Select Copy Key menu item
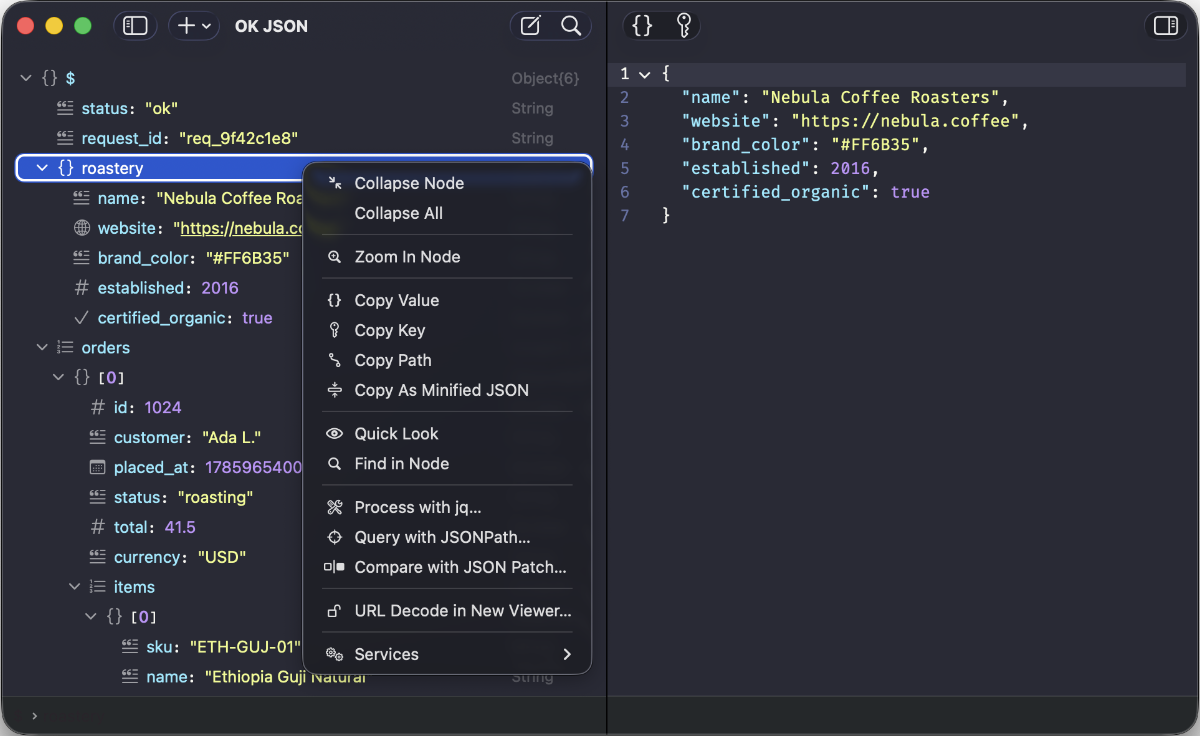Screen dimensions: 1200x736 click(447, 330)
